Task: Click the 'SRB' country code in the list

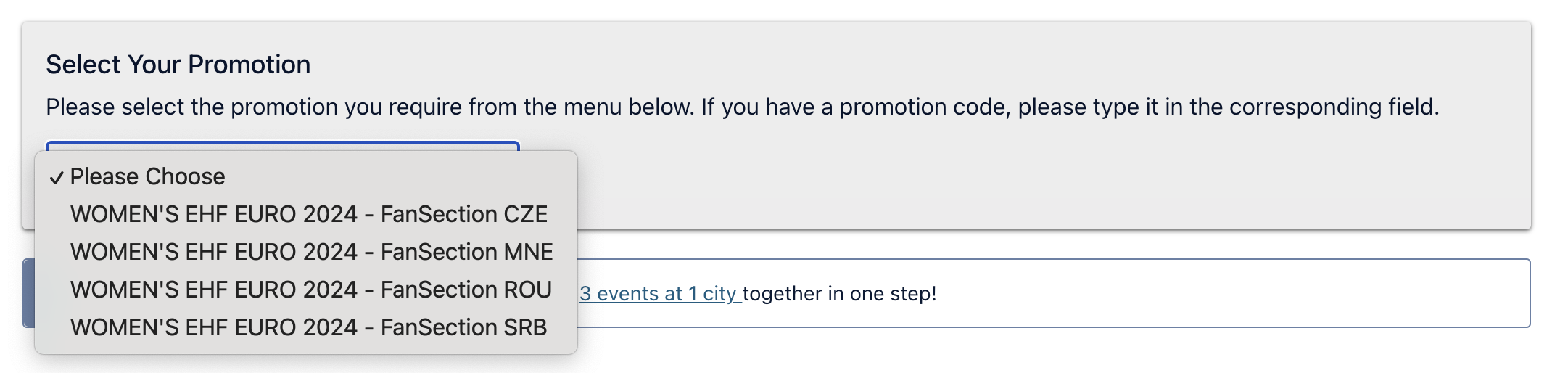Action: [525, 327]
